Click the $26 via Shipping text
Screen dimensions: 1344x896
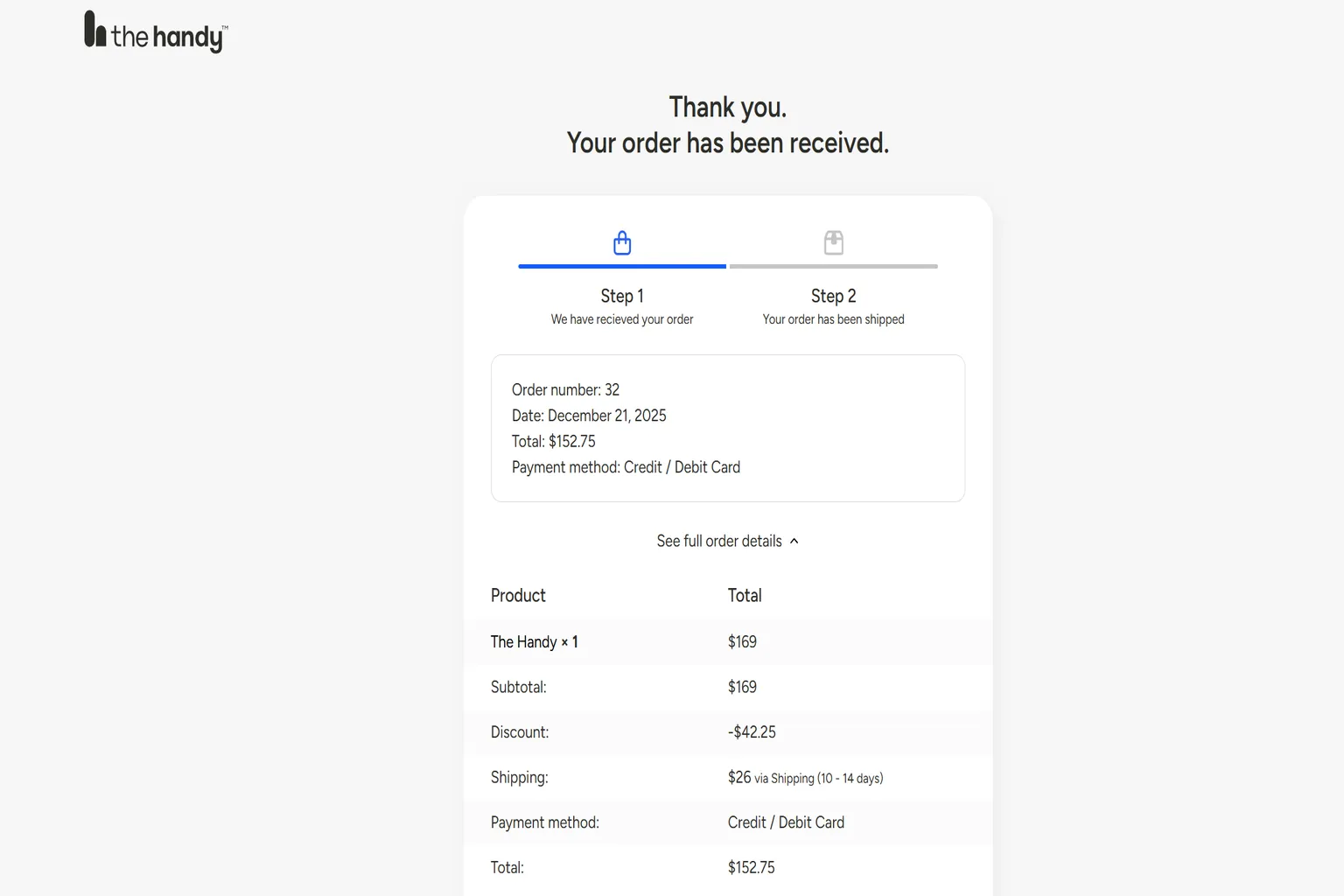coord(805,778)
